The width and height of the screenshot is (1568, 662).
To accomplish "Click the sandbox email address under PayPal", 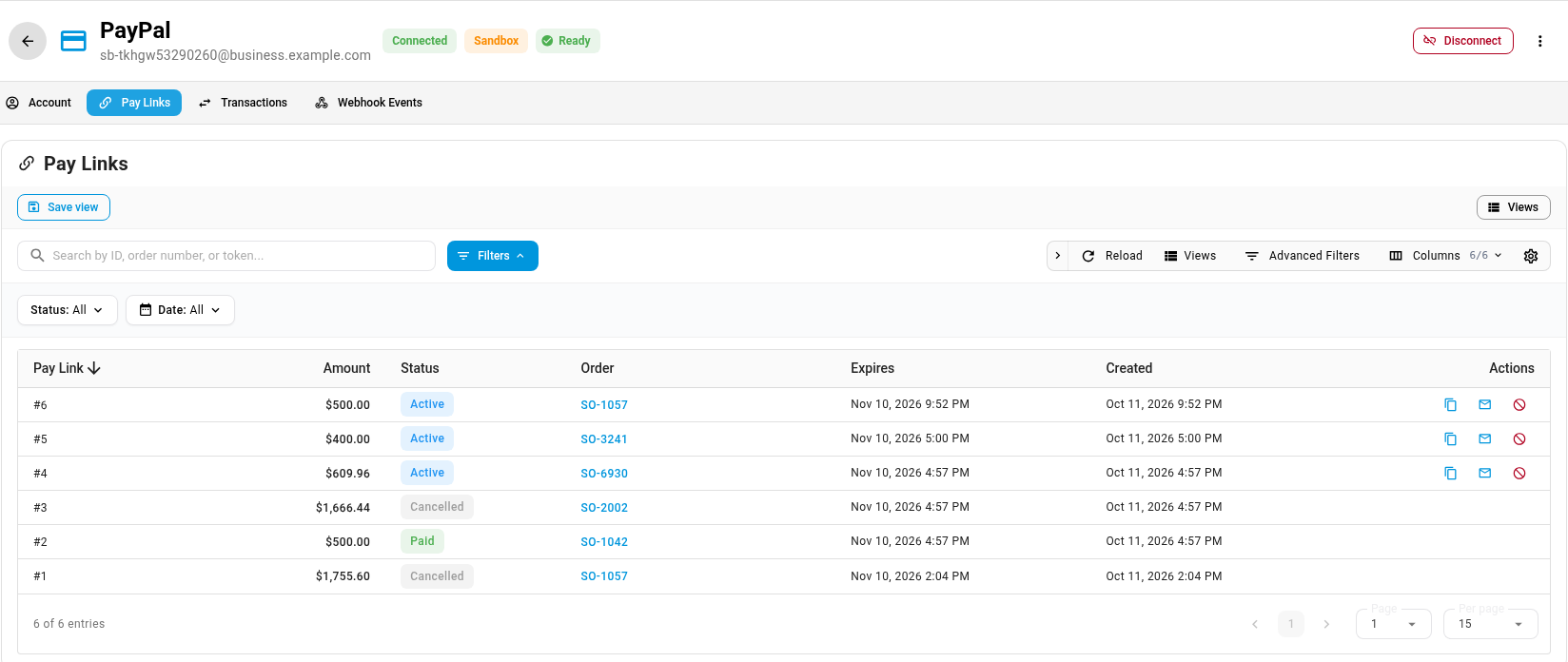I will point(235,55).
